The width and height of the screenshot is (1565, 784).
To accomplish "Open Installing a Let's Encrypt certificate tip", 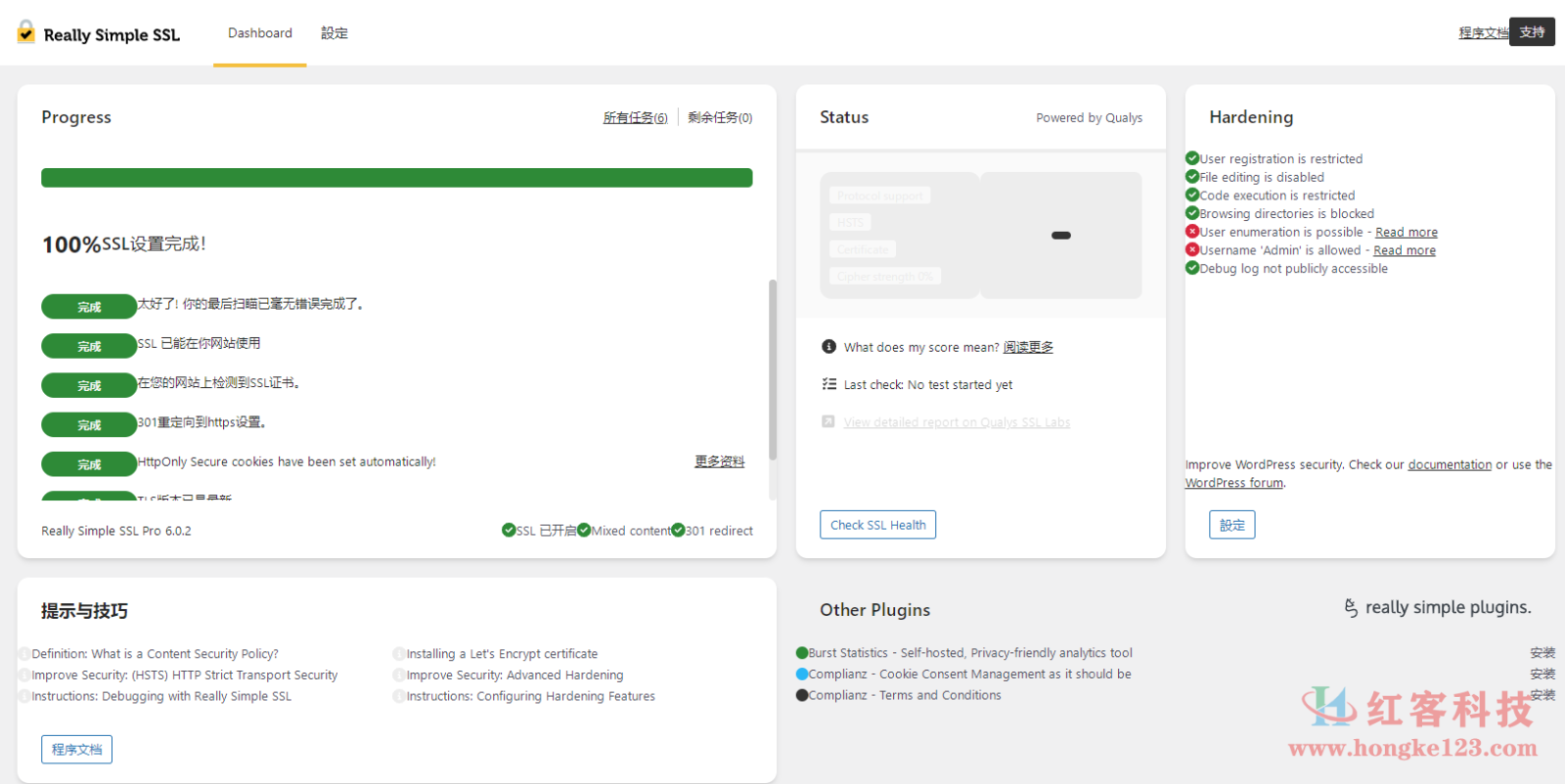I will pyautogui.click(x=502, y=654).
